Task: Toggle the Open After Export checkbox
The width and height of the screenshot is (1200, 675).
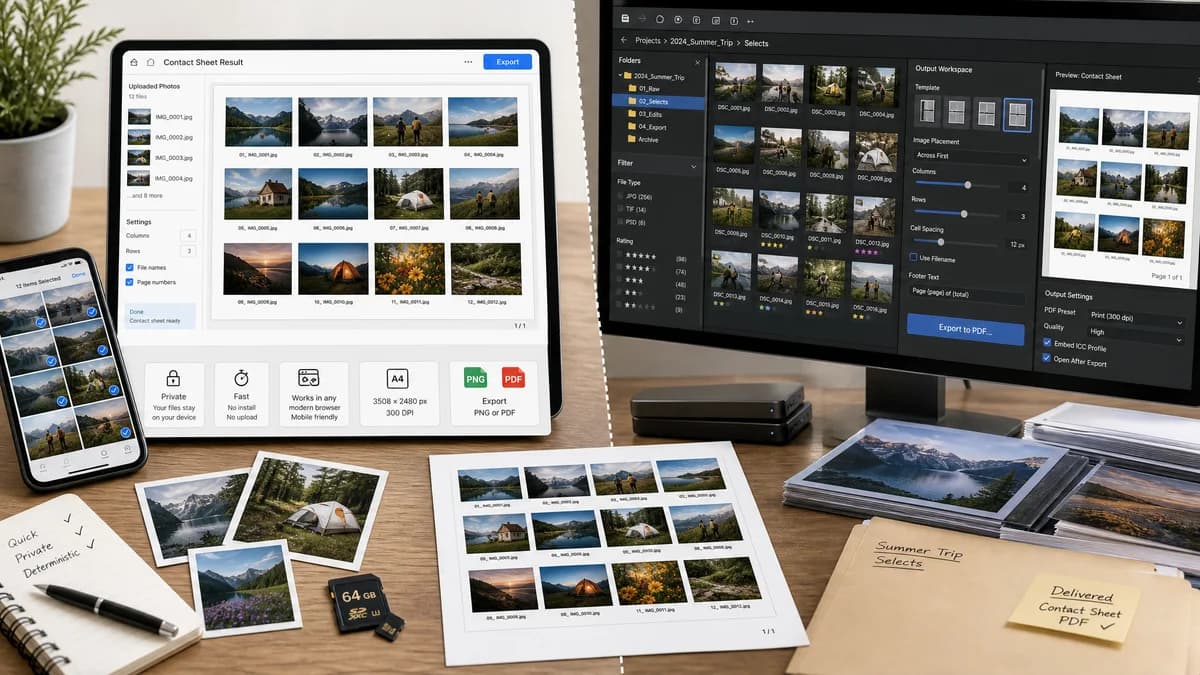Action: 1047,358
